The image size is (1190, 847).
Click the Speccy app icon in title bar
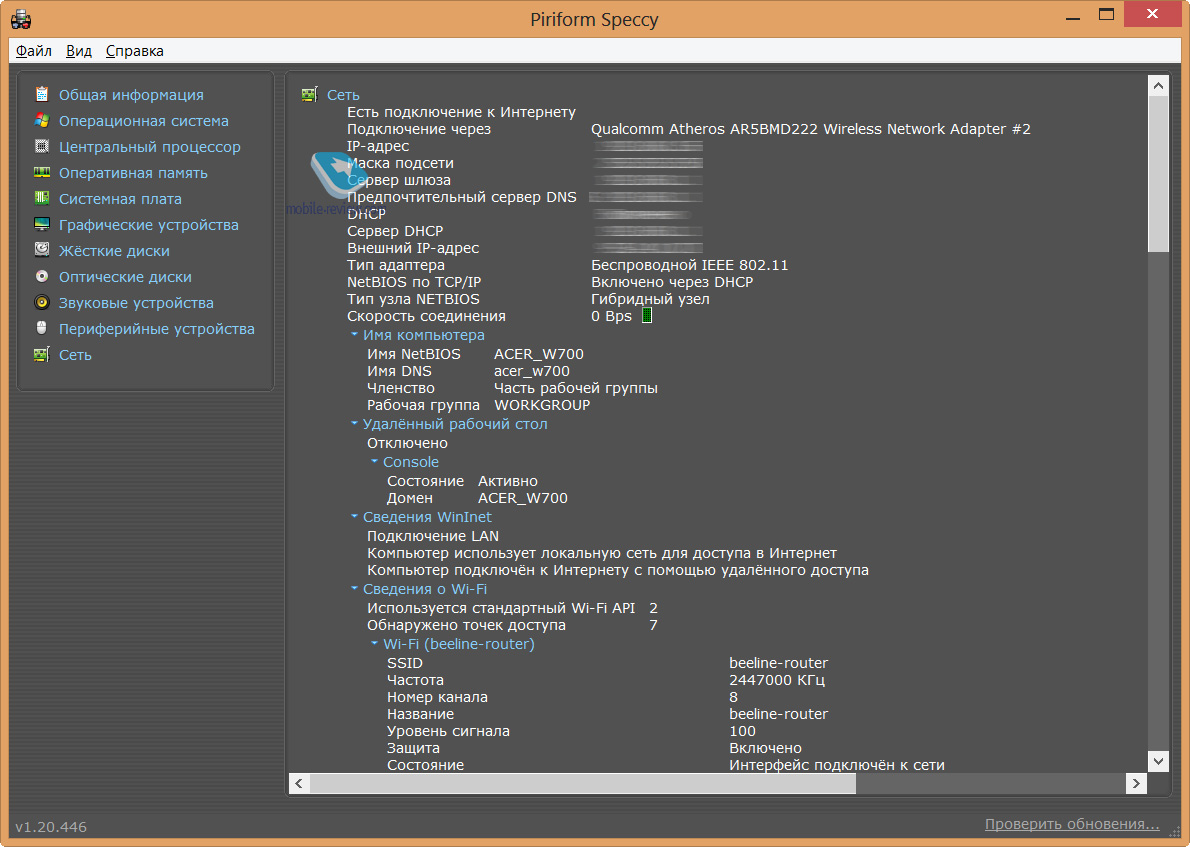(21, 19)
